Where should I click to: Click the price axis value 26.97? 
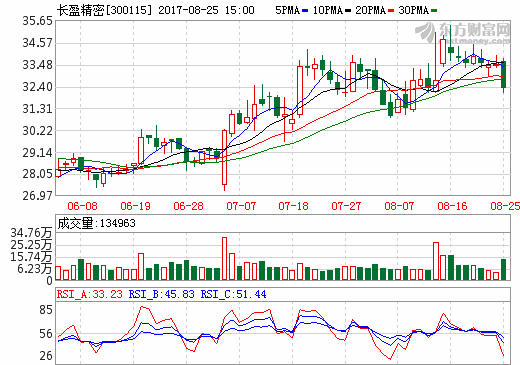click(37, 196)
